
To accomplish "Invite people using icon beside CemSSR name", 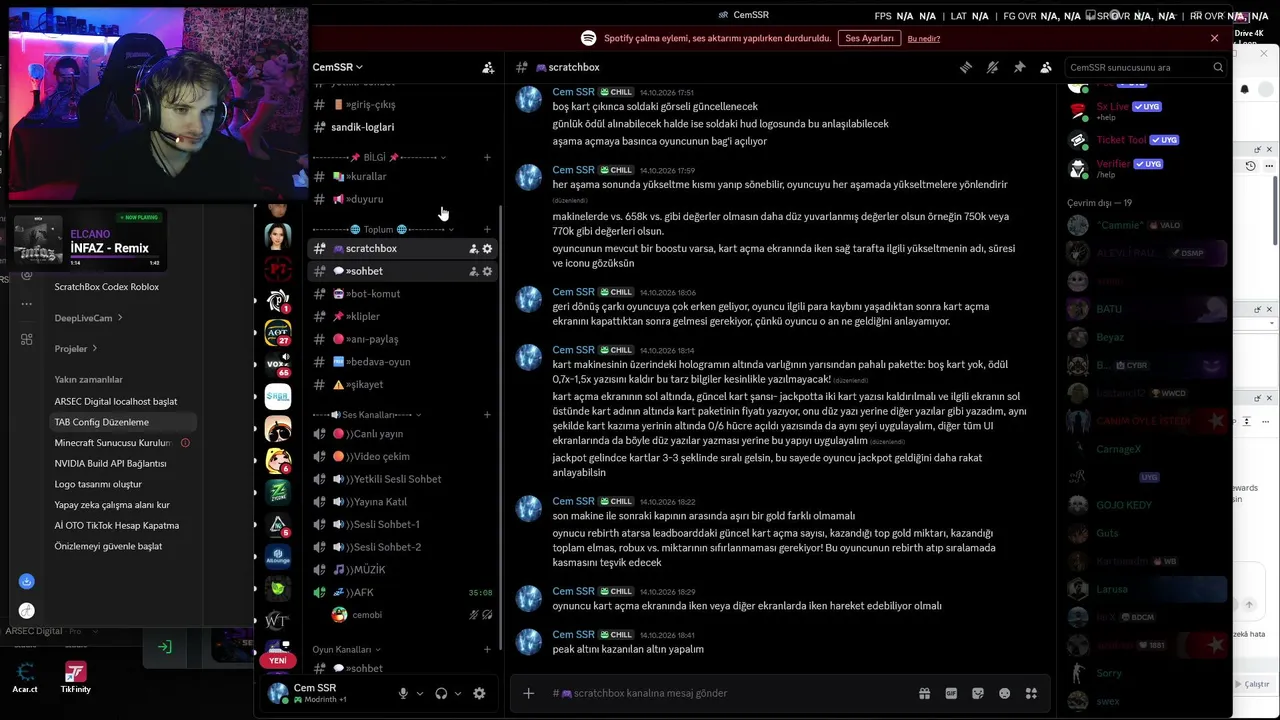I will 488,67.
